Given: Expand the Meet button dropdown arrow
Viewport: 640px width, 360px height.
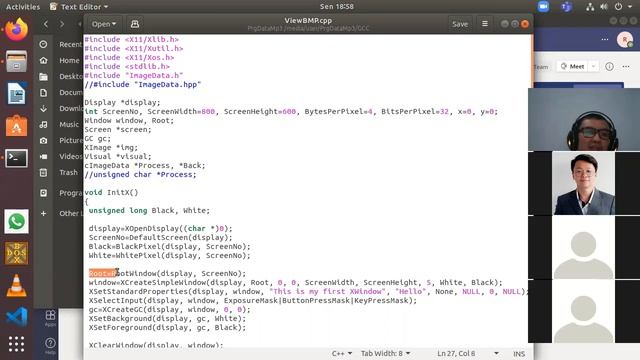Looking at the screenshot, I should (593, 66).
